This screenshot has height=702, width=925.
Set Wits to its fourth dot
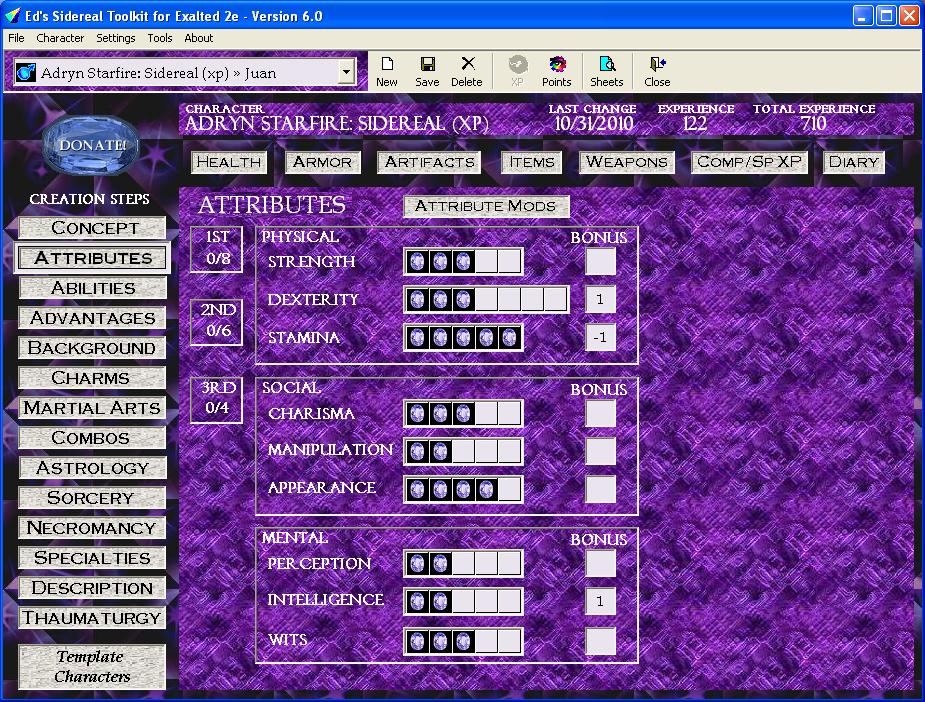pos(486,641)
